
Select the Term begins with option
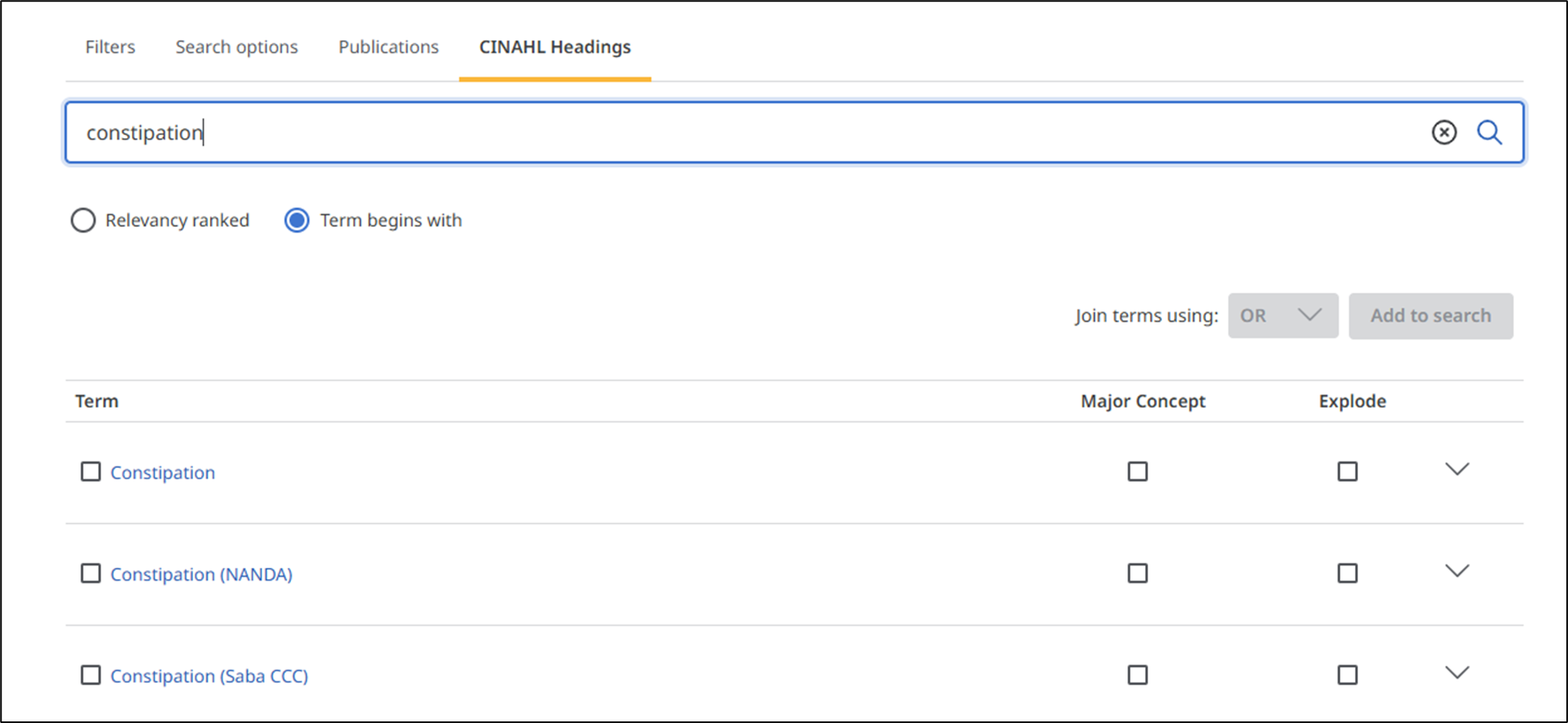tap(297, 220)
